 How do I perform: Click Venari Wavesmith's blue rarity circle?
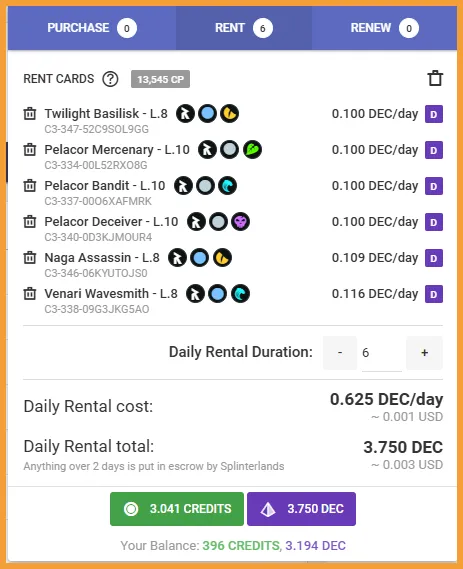[217, 294]
